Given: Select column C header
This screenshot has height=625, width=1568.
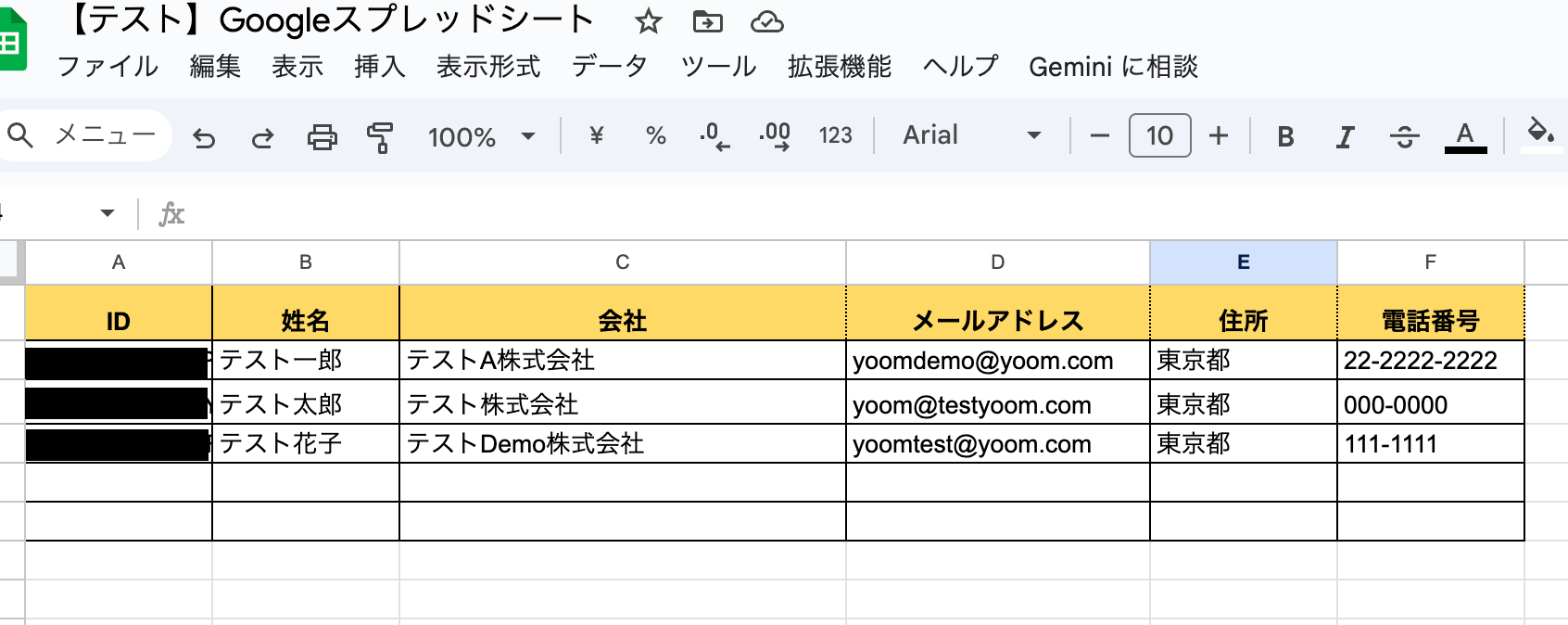Looking at the screenshot, I should pyautogui.click(x=623, y=262).
